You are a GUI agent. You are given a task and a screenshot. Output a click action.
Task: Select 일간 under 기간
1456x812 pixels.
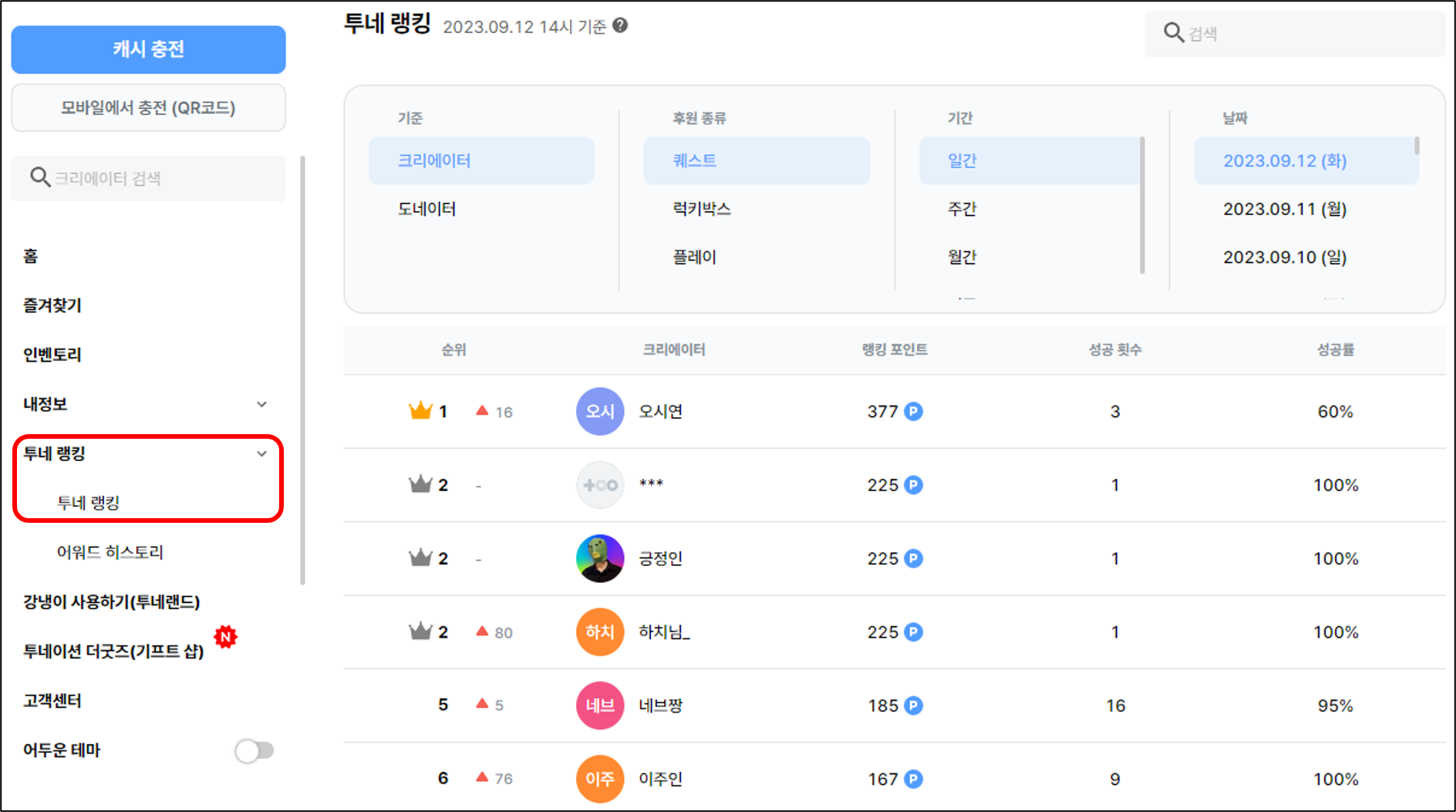pos(1030,160)
